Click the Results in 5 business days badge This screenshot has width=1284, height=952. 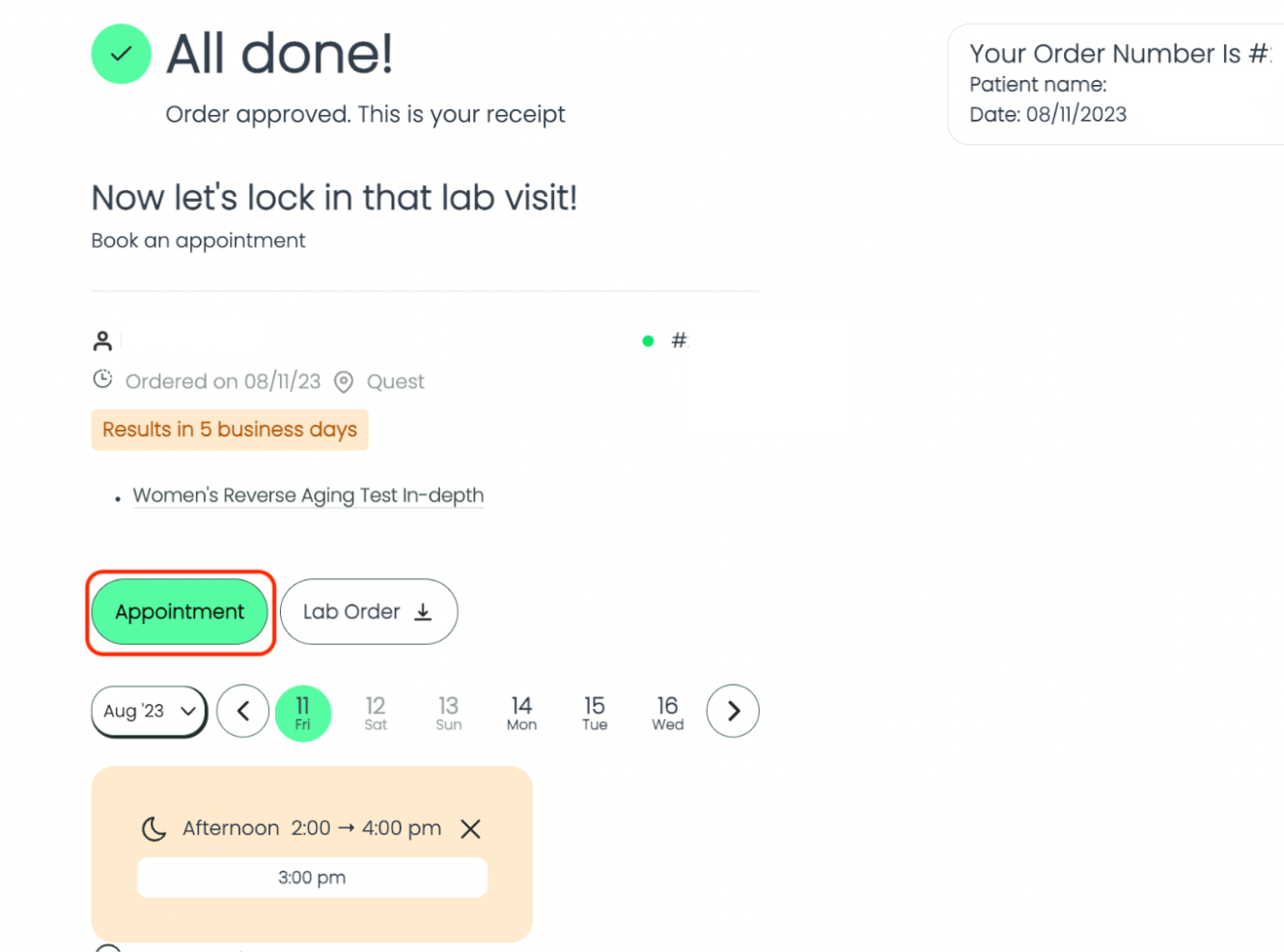230,430
